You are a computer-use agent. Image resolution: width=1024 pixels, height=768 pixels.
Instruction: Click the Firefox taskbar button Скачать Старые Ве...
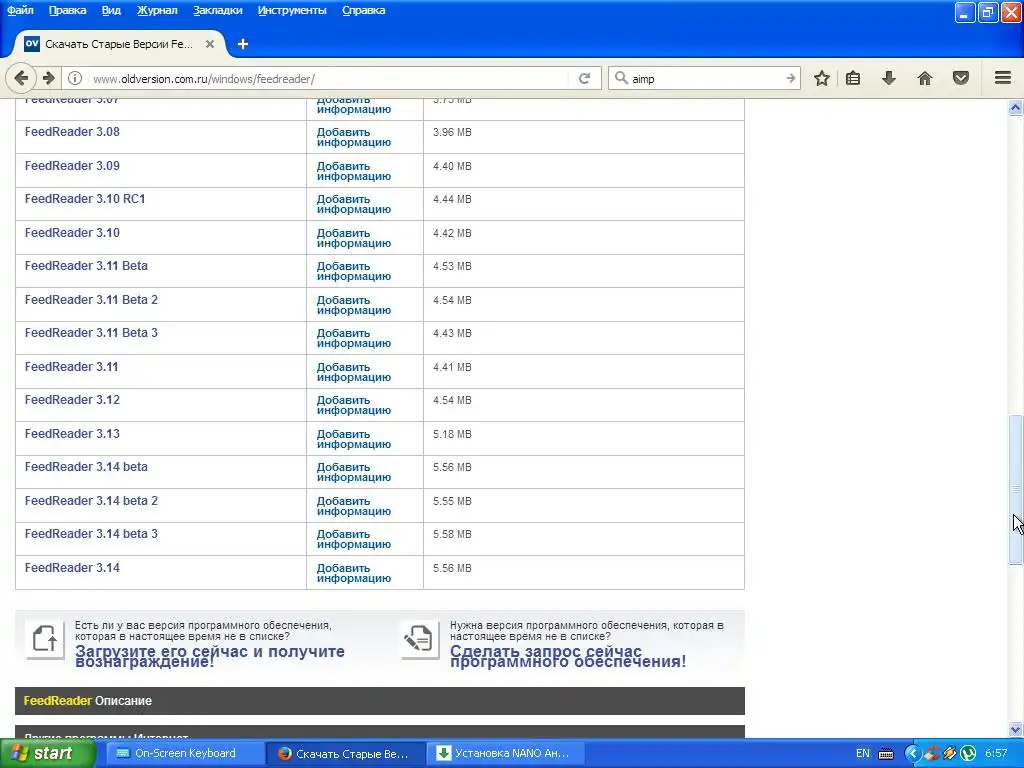click(345, 753)
